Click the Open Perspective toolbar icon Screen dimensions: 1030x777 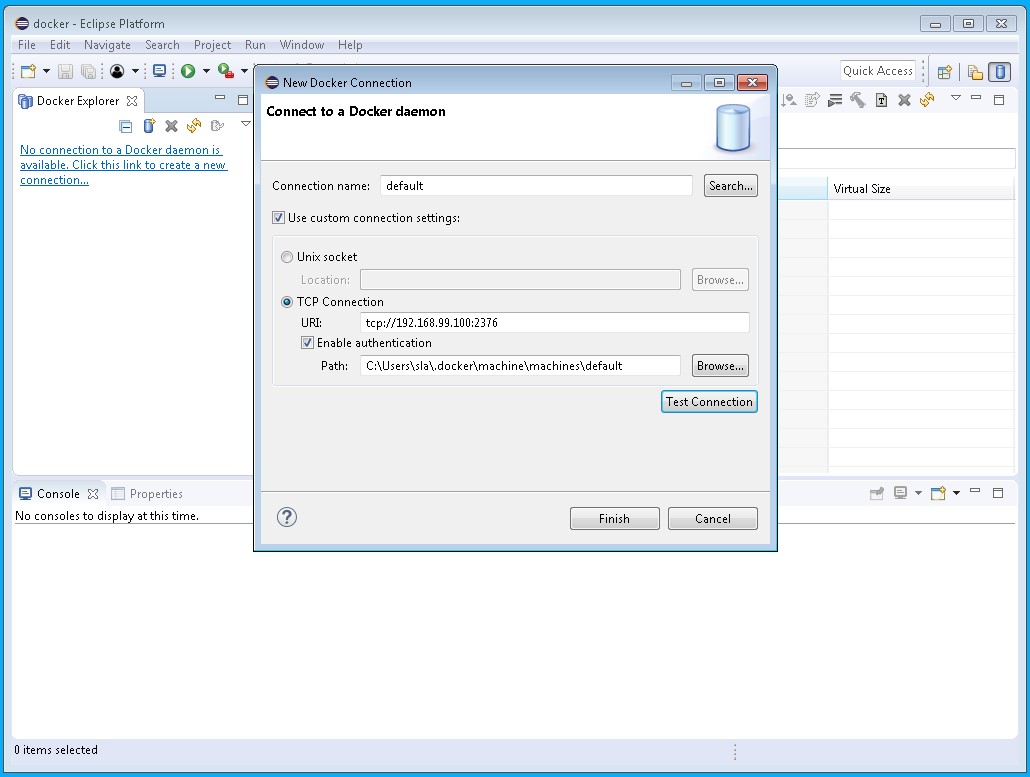coord(944,72)
